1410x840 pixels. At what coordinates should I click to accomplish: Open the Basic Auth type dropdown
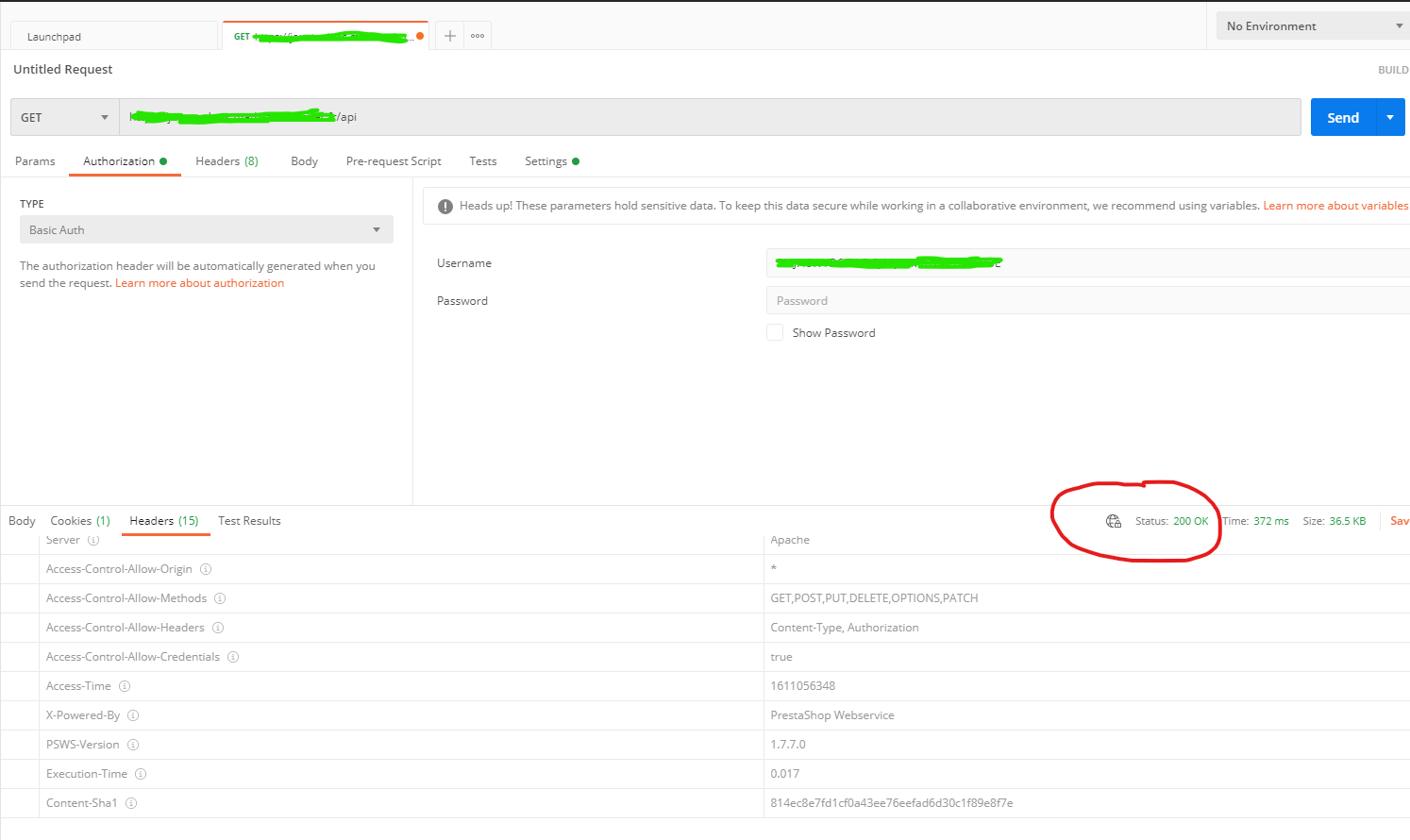(207, 229)
